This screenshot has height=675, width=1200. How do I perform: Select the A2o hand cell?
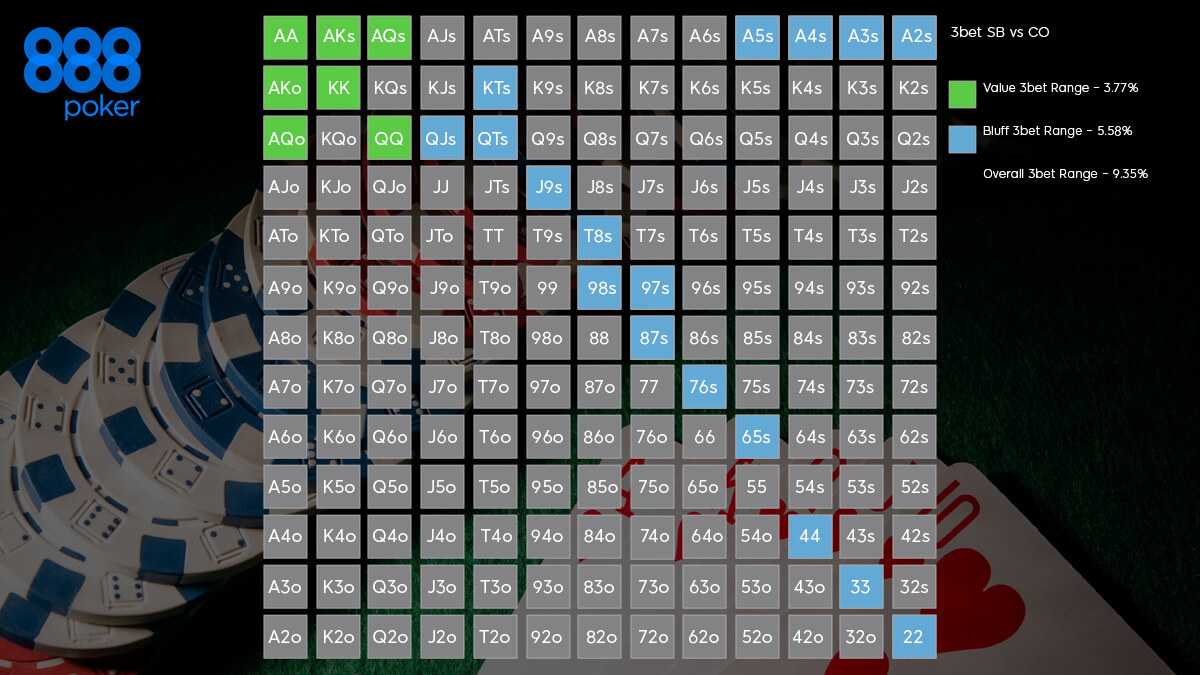285,637
